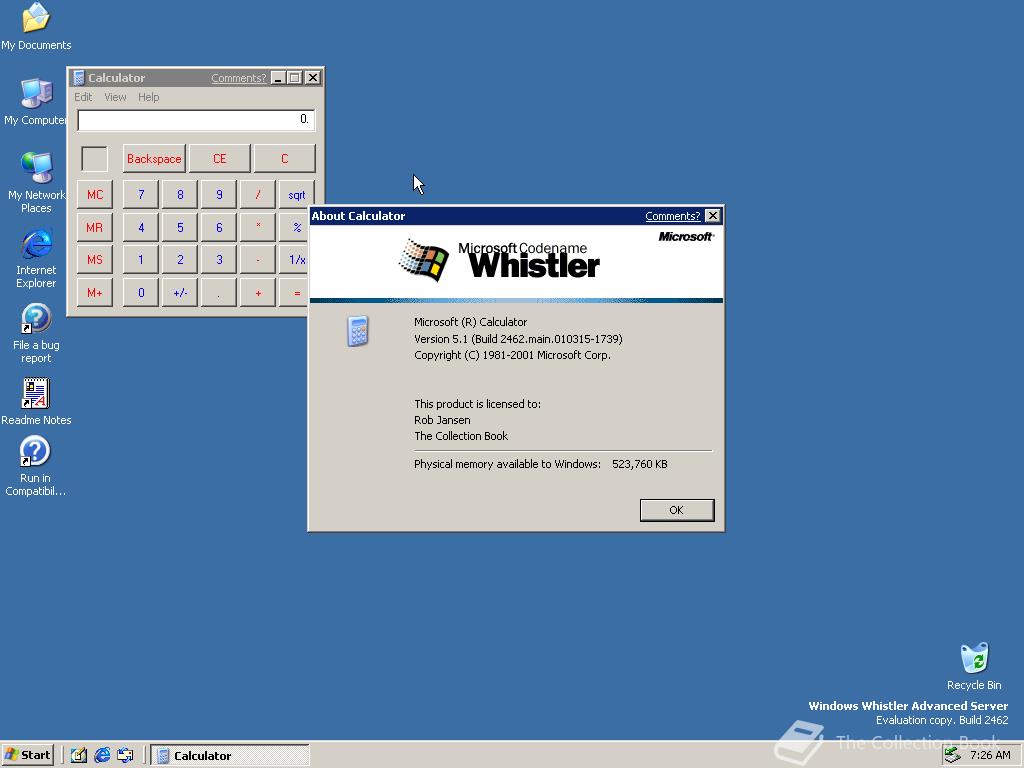Open File a bug report shortcut
Viewport: 1024px width, 768px height.
tap(36, 333)
